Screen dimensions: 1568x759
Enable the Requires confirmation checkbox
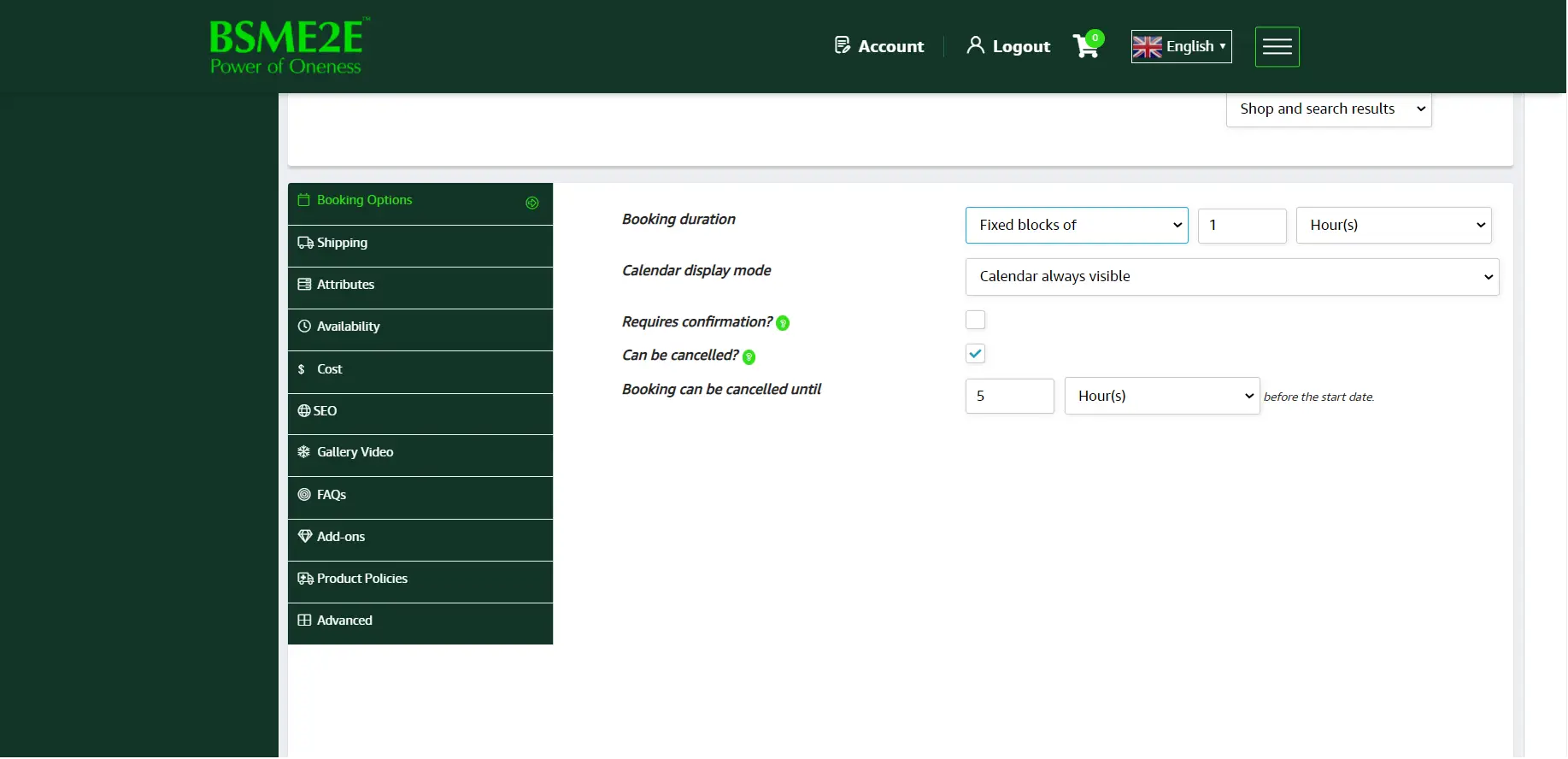coord(975,320)
